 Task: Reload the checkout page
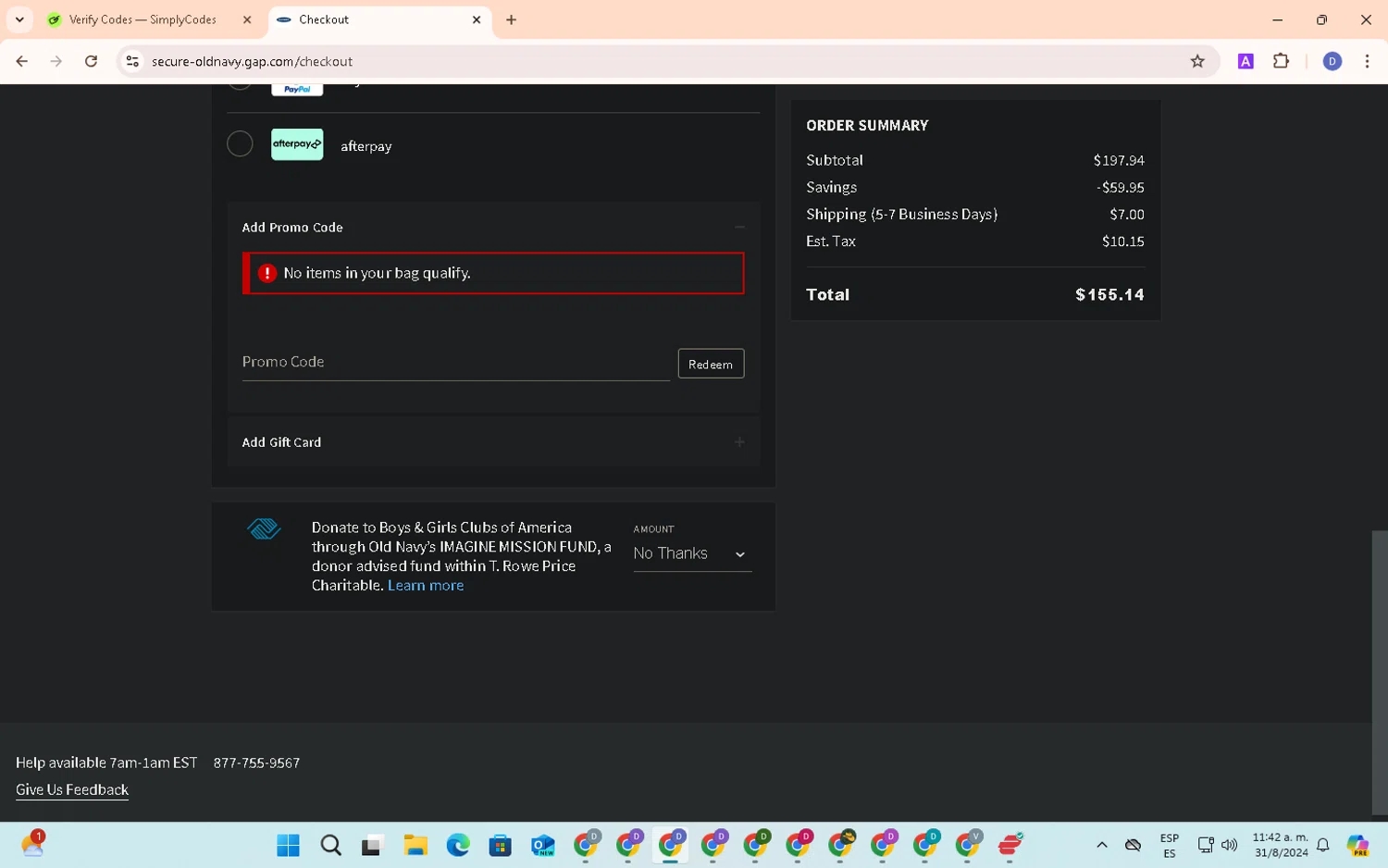click(x=91, y=61)
